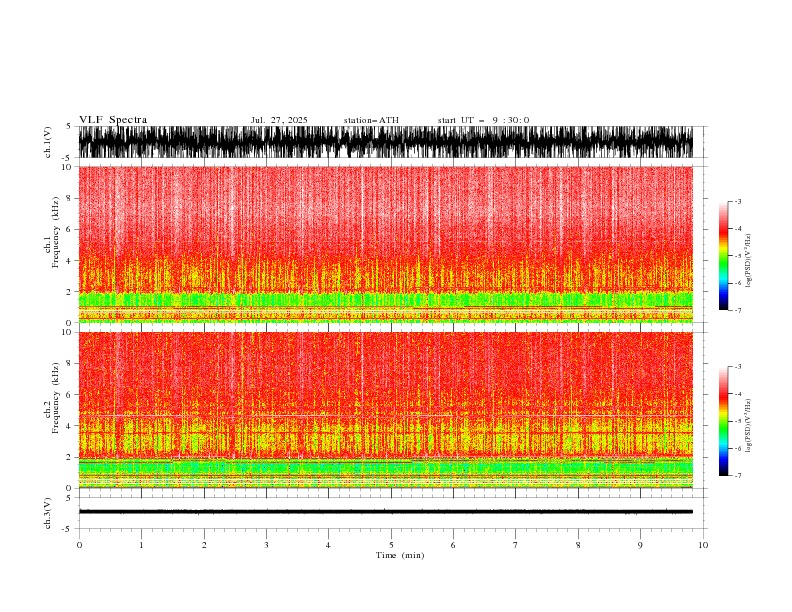This screenshot has height=612, width=792.
Task: Click the 'start UT = 9:30:0' label
Action: pos(483,120)
